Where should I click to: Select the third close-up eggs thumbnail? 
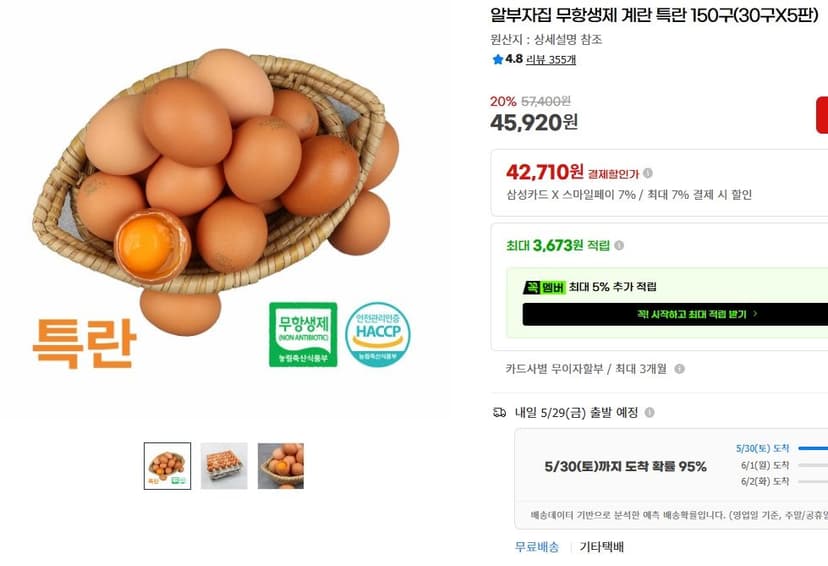click(280, 466)
